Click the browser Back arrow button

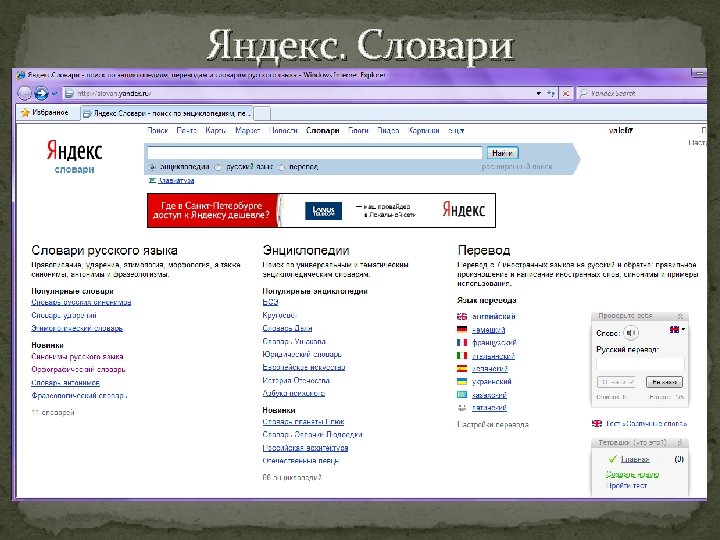click(24, 93)
